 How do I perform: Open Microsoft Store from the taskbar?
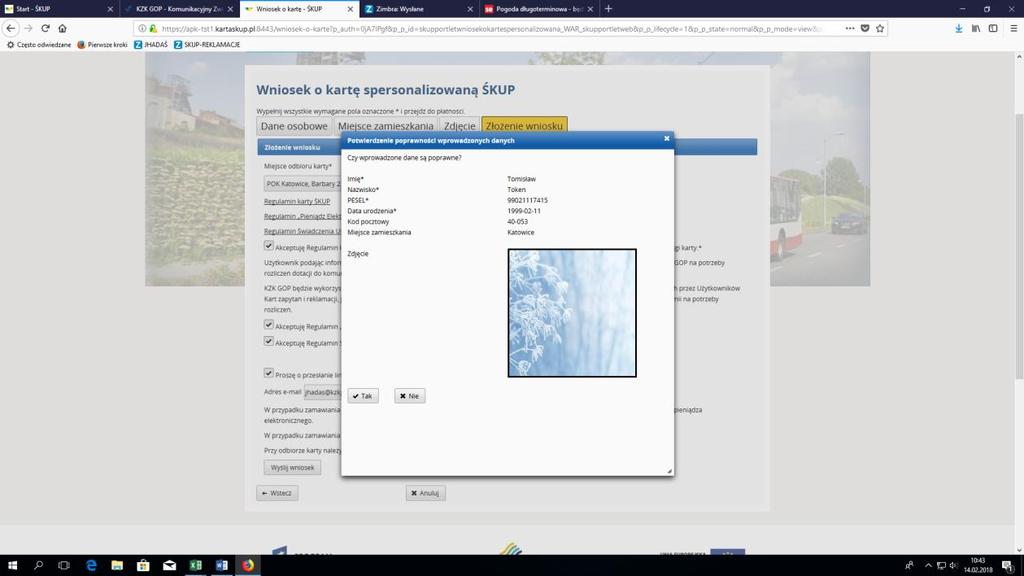(x=143, y=566)
